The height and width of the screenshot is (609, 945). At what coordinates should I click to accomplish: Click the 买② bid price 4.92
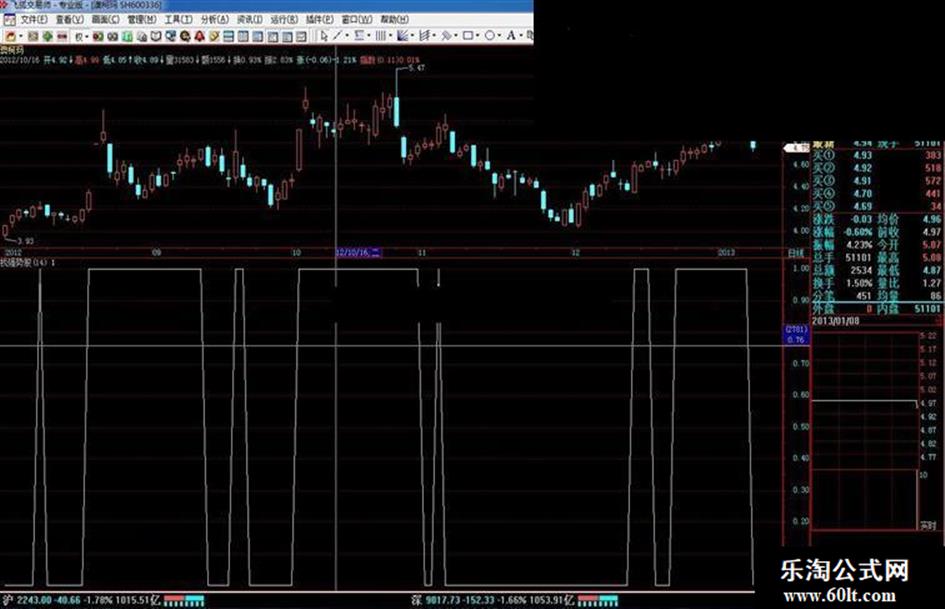(x=862, y=168)
